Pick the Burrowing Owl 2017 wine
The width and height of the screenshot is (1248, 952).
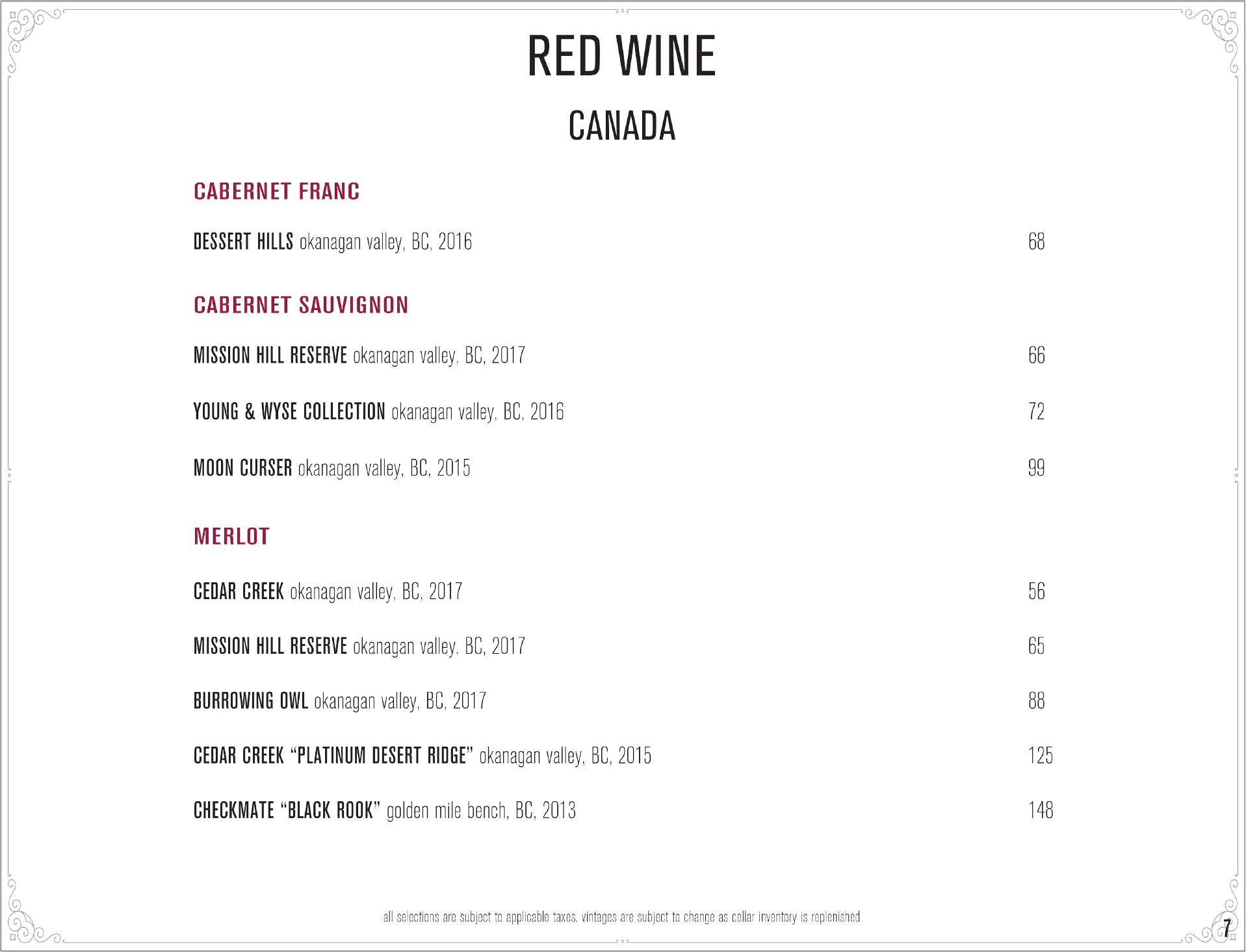click(340, 701)
